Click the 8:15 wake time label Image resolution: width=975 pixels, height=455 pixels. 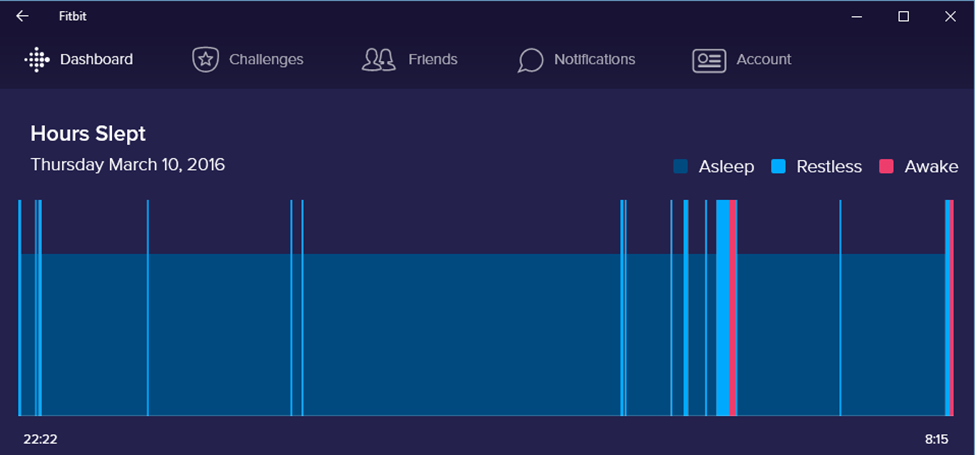pos(936,438)
